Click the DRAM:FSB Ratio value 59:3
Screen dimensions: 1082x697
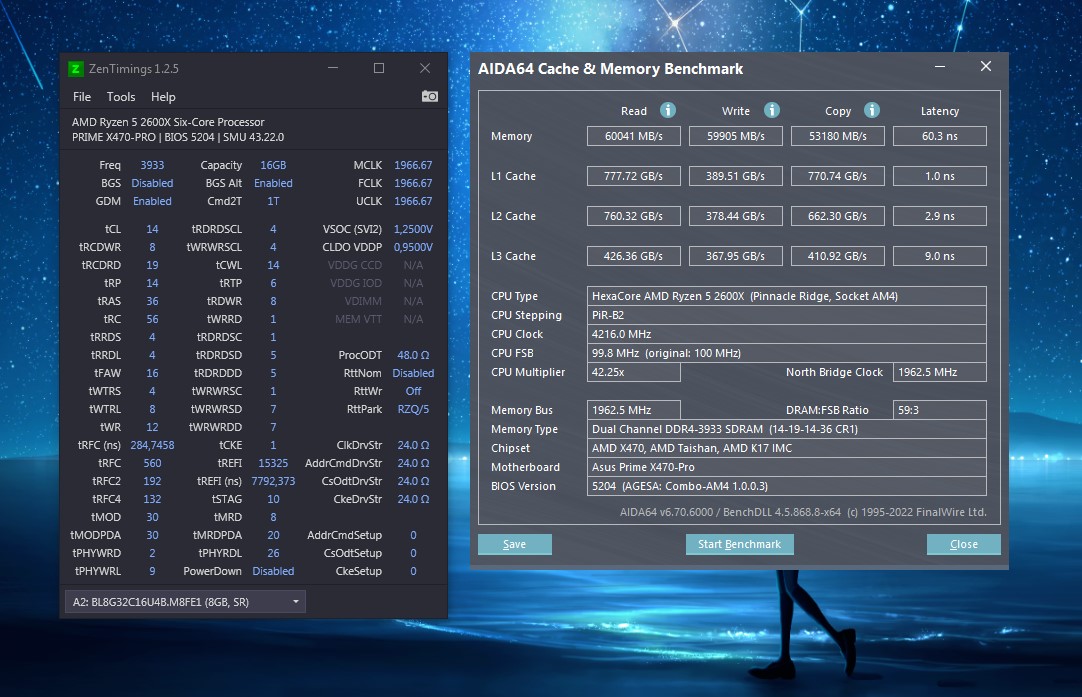coord(940,410)
